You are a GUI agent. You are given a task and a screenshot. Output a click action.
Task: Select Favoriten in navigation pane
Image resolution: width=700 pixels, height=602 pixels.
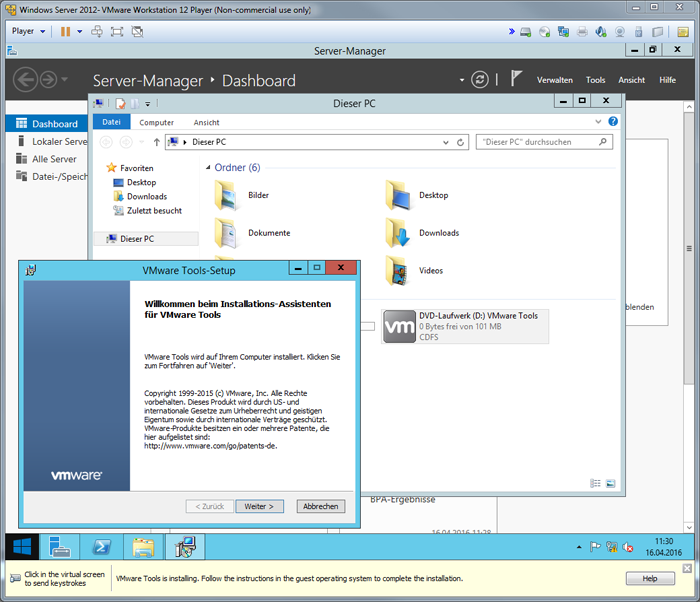(130, 168)
